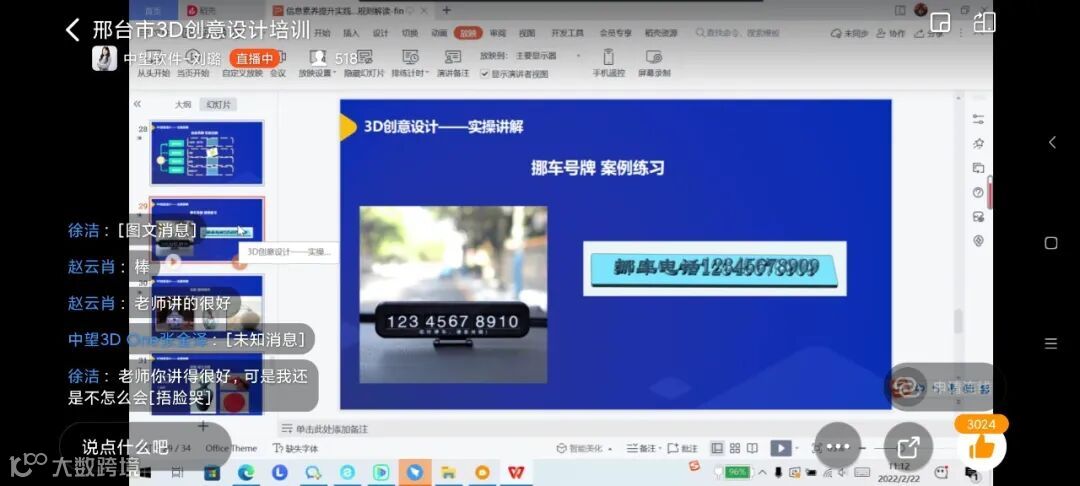Viewport: 1080px width, 486px height.
Task: Open WPS Office from taskbar
Action: 516,472
